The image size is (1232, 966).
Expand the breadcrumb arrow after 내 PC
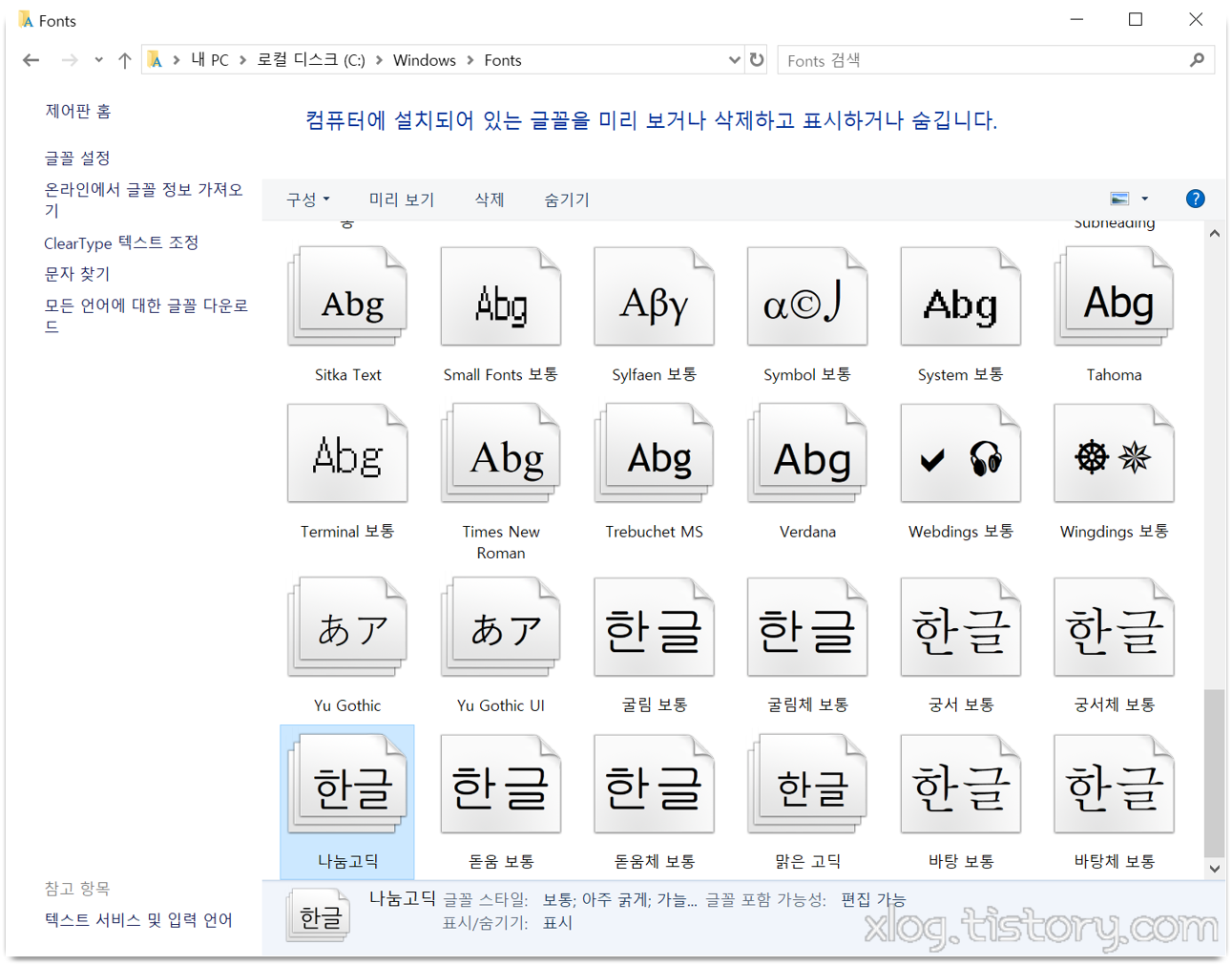tap(242, 60)
